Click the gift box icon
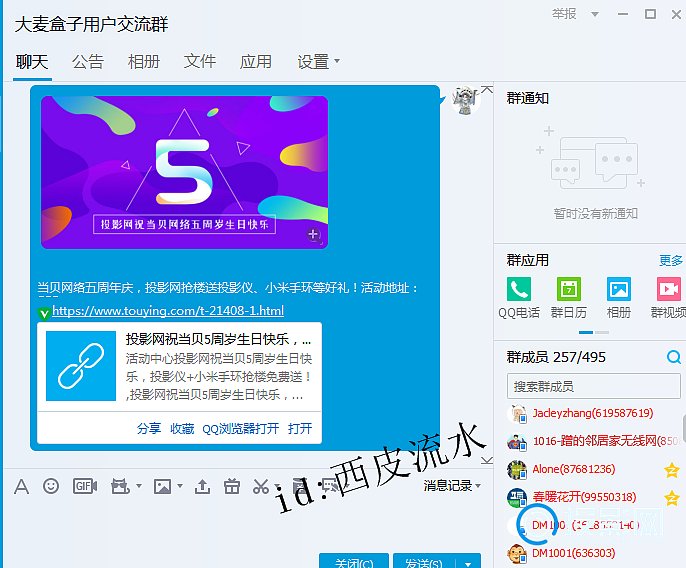Screen dimensions: 686x568 pyautogui.click(x=231, y=486)
